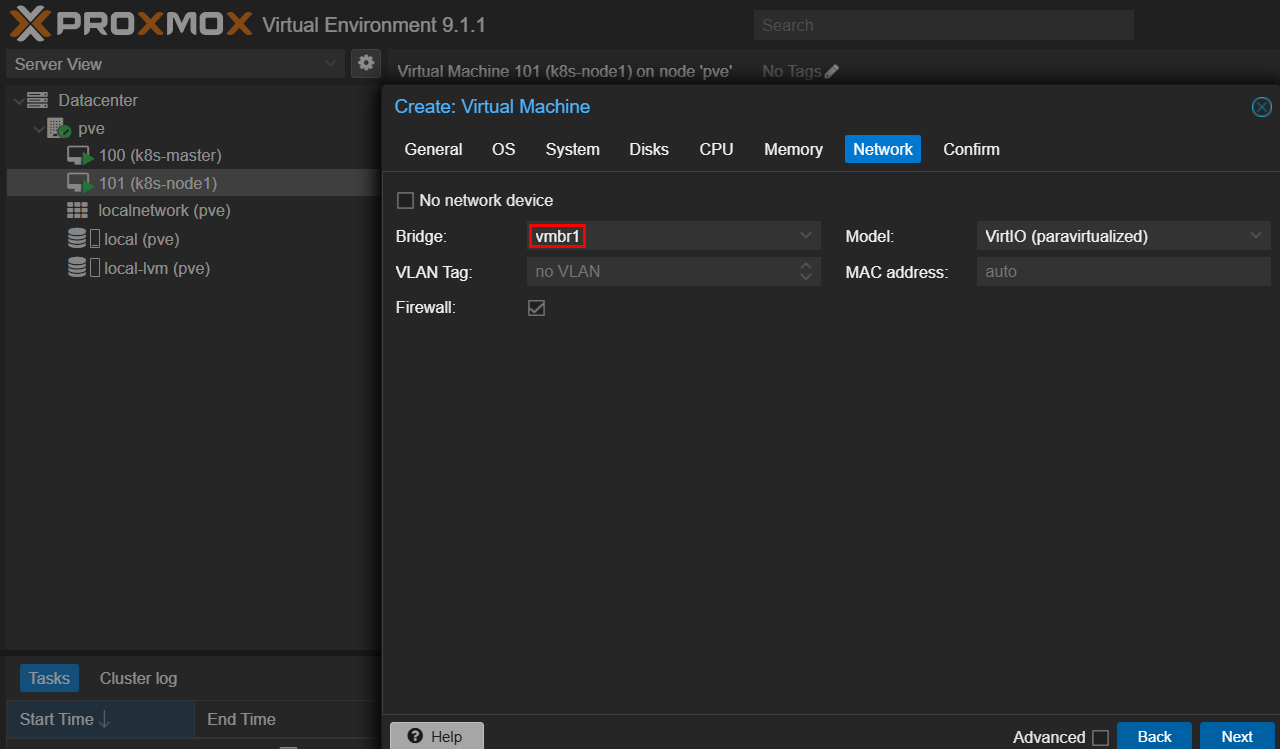Switch to the System tab
1280x749 pixels.
point(573,149)
